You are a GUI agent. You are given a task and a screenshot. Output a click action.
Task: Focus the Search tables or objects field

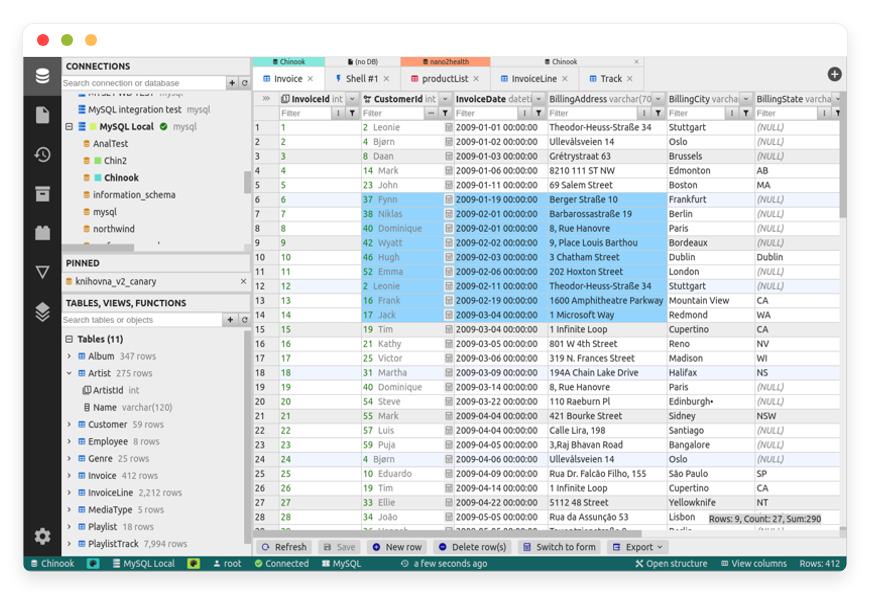tap(142, 320)
